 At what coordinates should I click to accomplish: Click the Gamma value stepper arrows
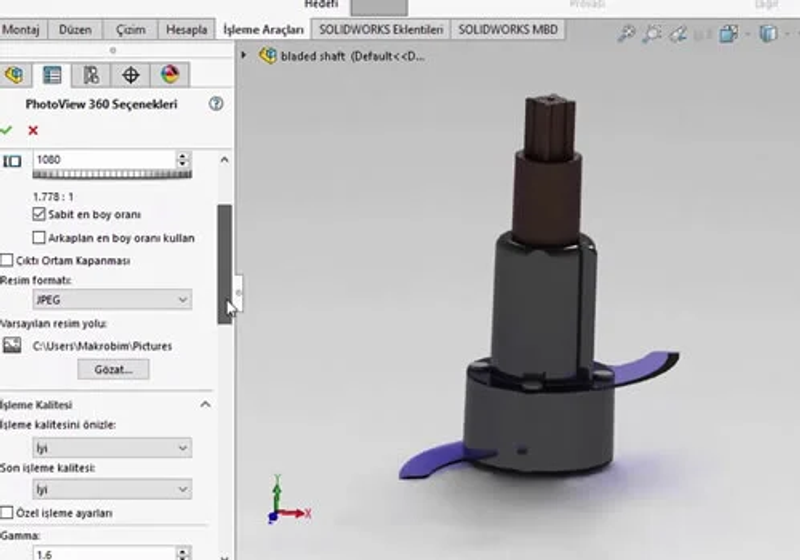click(x=183, y=553)
